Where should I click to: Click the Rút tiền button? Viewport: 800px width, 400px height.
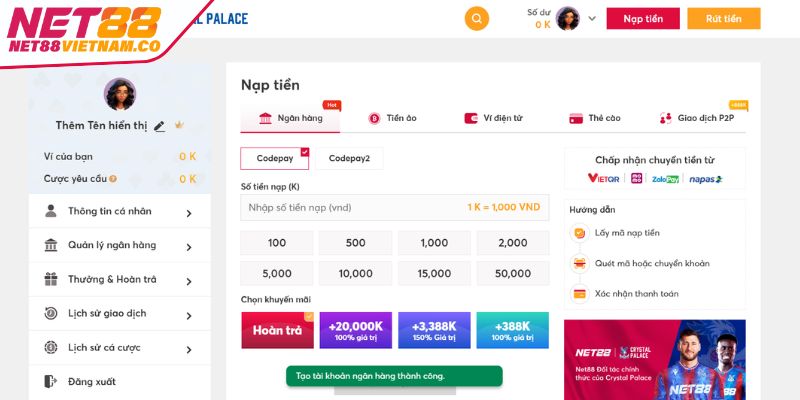723,19
